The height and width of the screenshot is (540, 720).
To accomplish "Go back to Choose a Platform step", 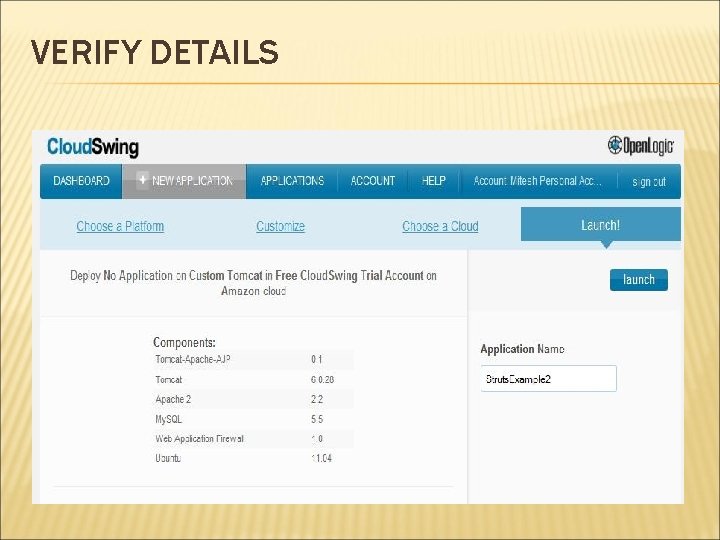I will coord(120,226).
